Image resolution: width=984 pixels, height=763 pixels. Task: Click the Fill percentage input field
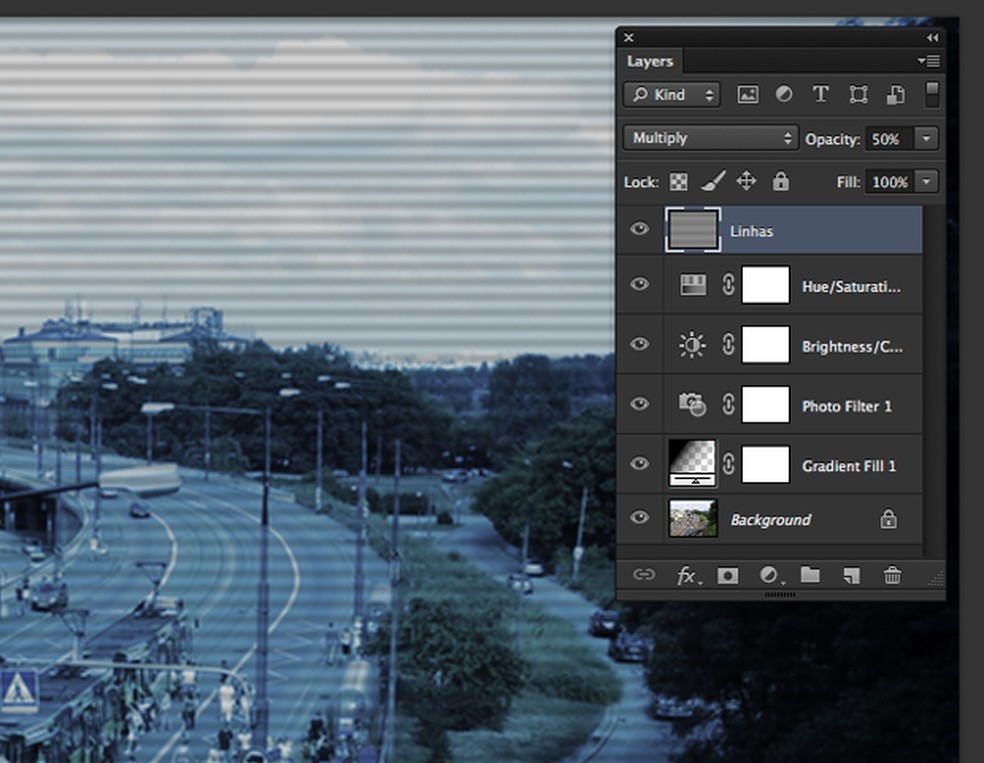click(x=889, y=182)
